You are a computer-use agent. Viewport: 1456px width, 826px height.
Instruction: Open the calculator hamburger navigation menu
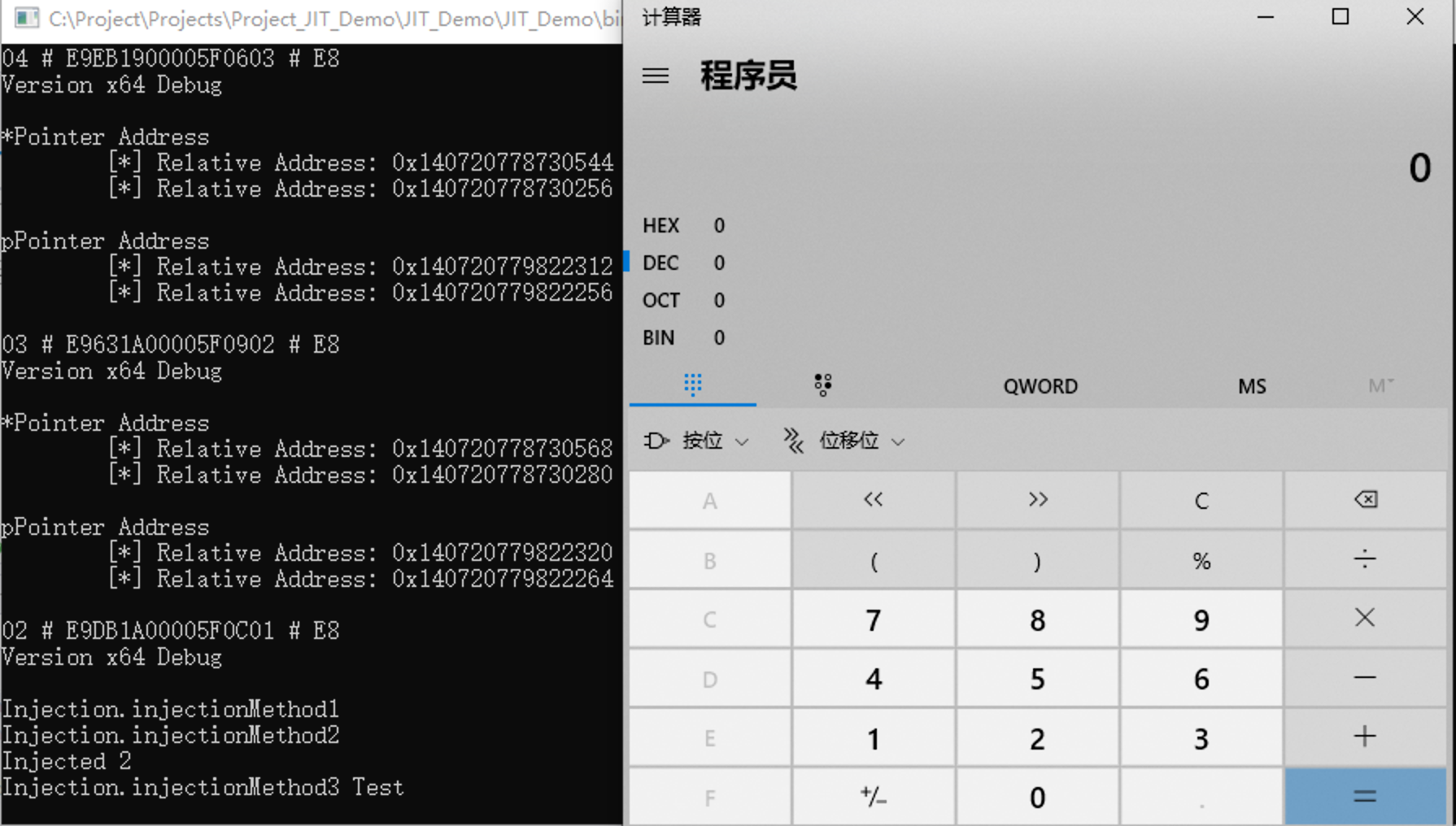pyautogui.click(x=656, y=76)
